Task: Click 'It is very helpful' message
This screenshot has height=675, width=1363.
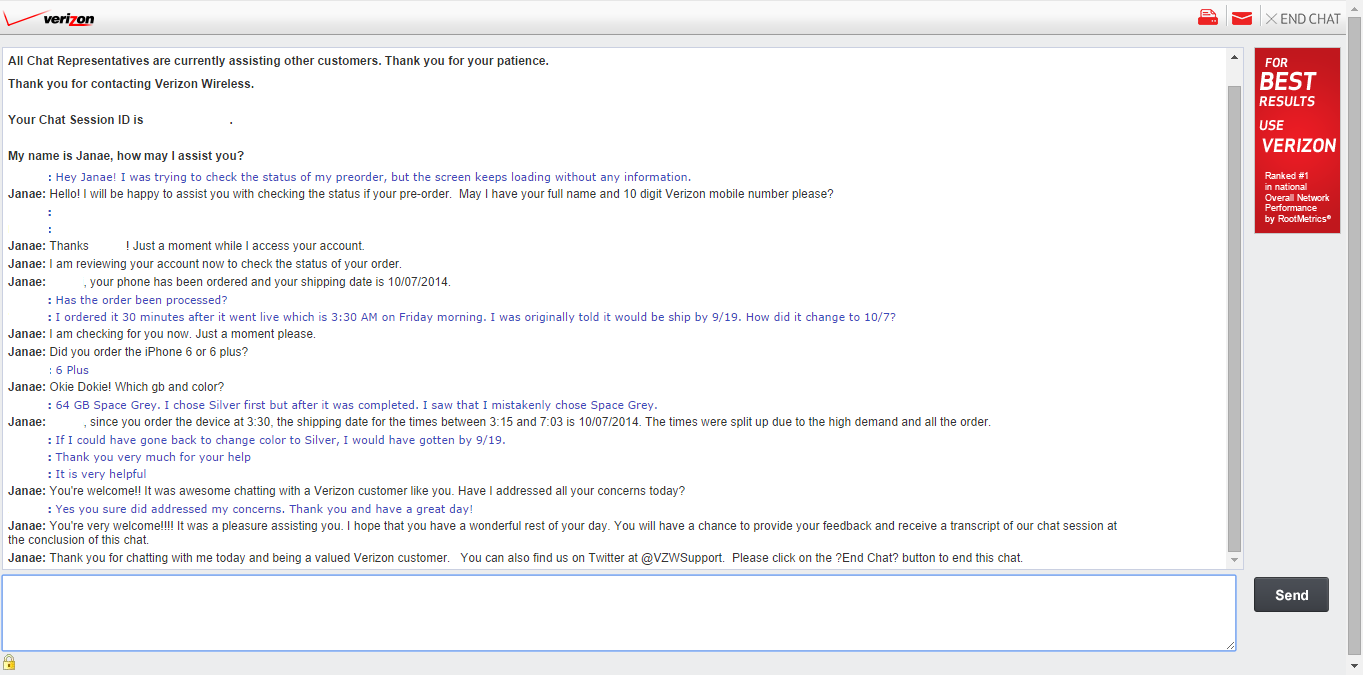Action: pyautogui.click(x=101, y=474)
